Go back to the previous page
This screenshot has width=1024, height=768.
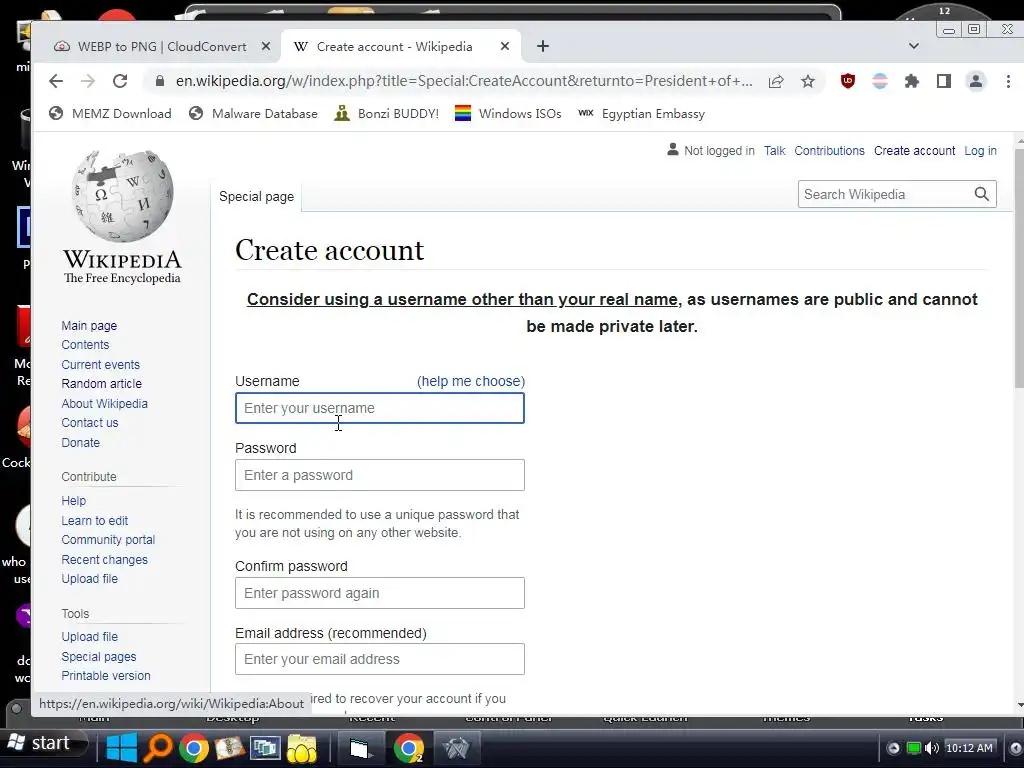point(56,81)
